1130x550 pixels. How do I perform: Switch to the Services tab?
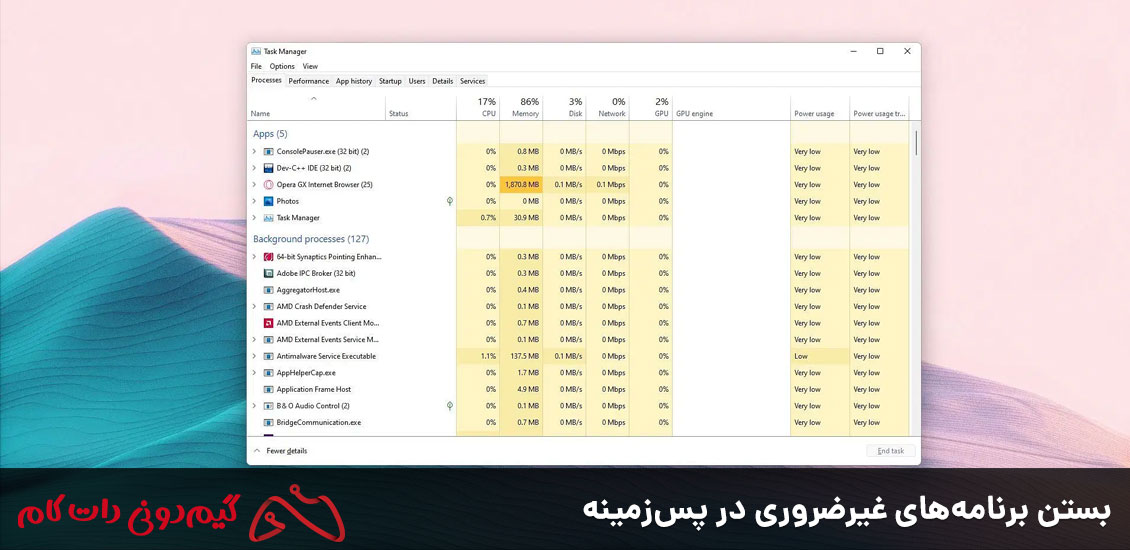click(x=473, y=81)
